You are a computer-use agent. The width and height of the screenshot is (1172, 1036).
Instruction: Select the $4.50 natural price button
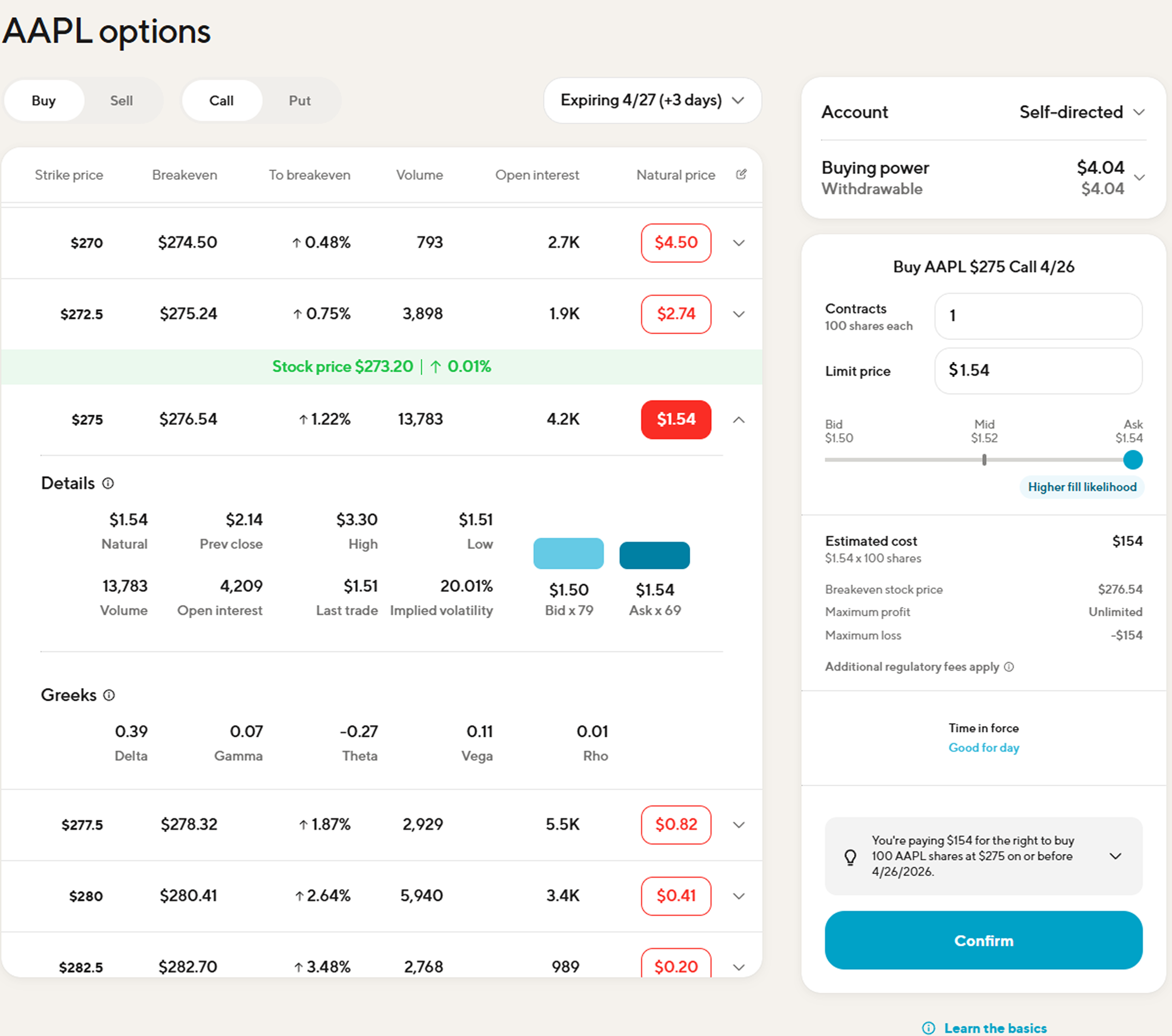click(676, 243)
